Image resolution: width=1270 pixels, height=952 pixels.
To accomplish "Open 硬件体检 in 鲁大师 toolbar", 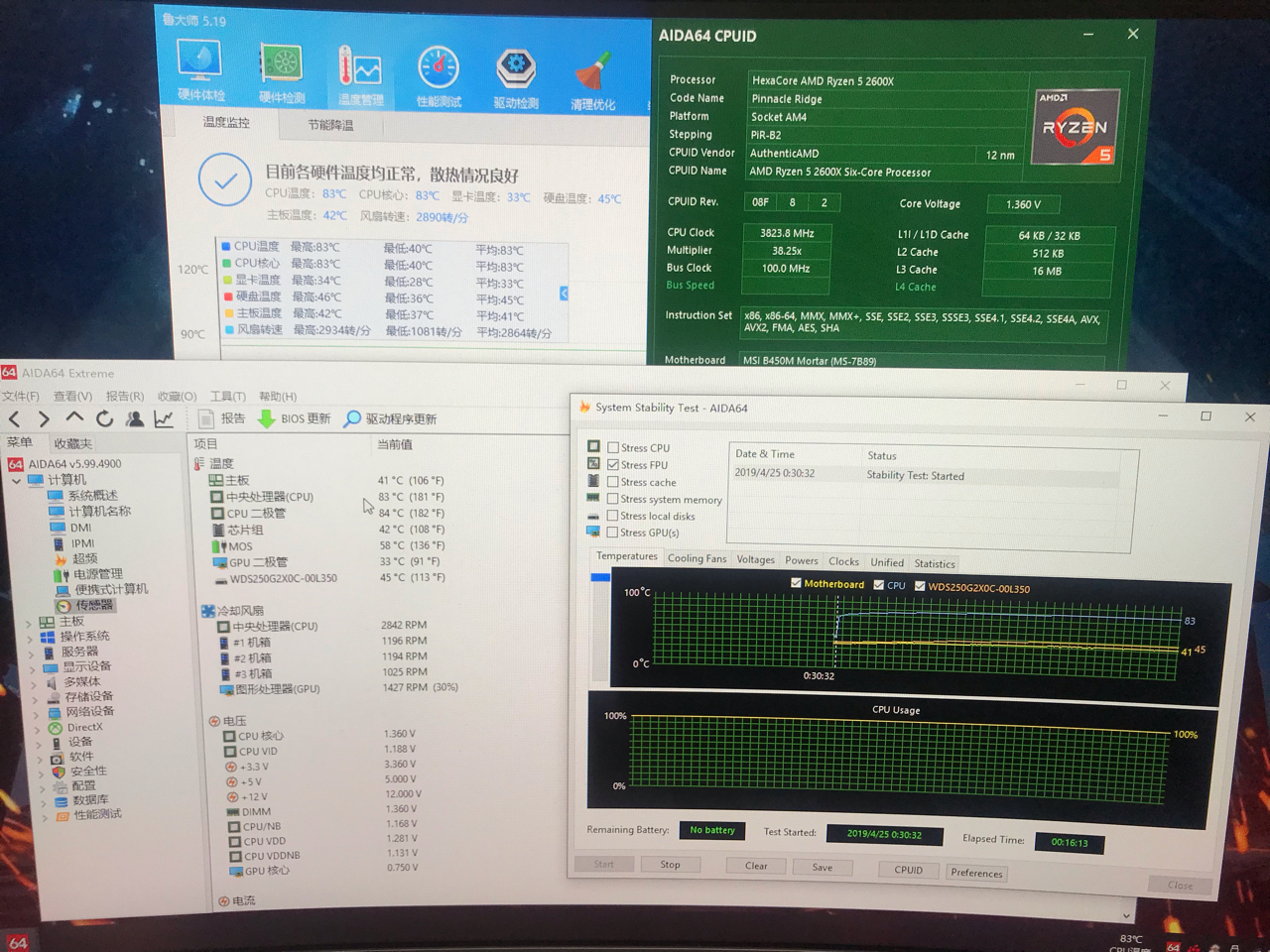I will (198, 67).
